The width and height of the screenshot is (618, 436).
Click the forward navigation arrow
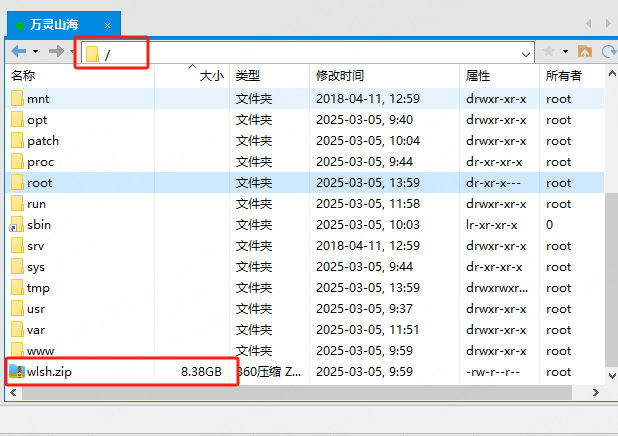tap(56, 51)
